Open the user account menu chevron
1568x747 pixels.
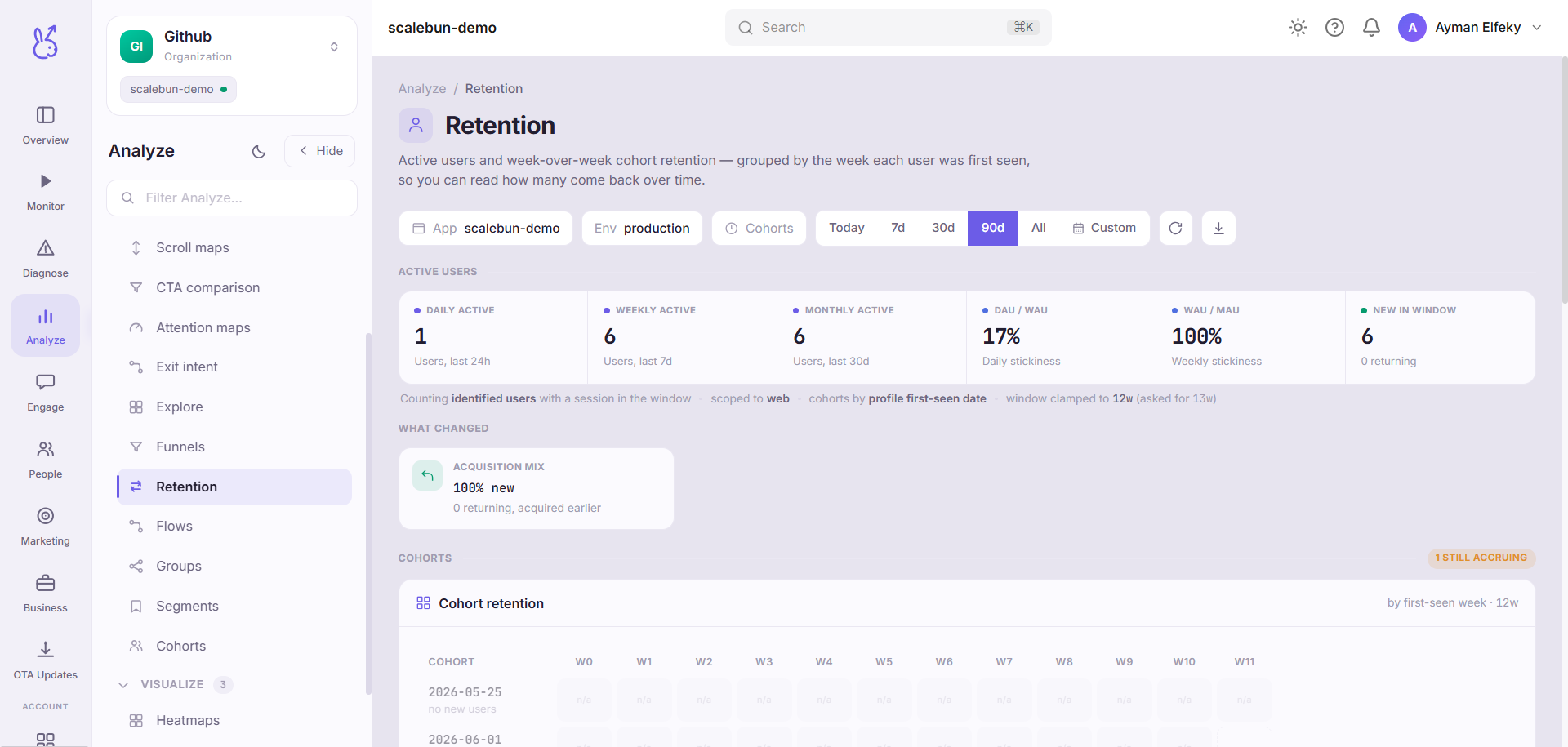coord(1537,28)
